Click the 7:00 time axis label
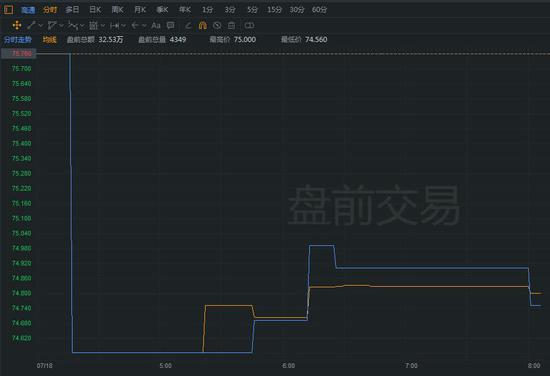 (411, 366)
